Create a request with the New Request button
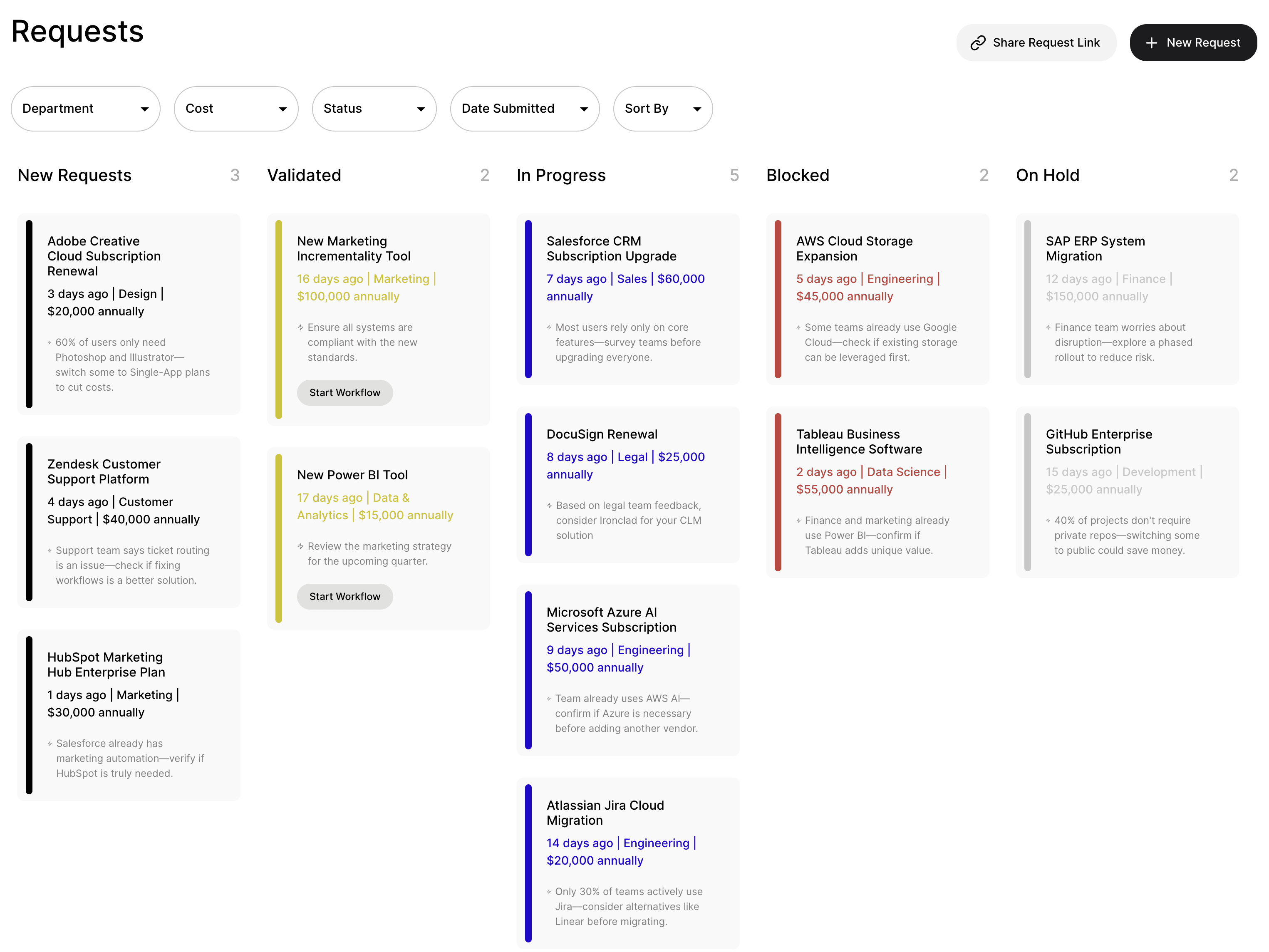Image resolution: width=1269 pixels, height=952 pixels. [1193, 43]
